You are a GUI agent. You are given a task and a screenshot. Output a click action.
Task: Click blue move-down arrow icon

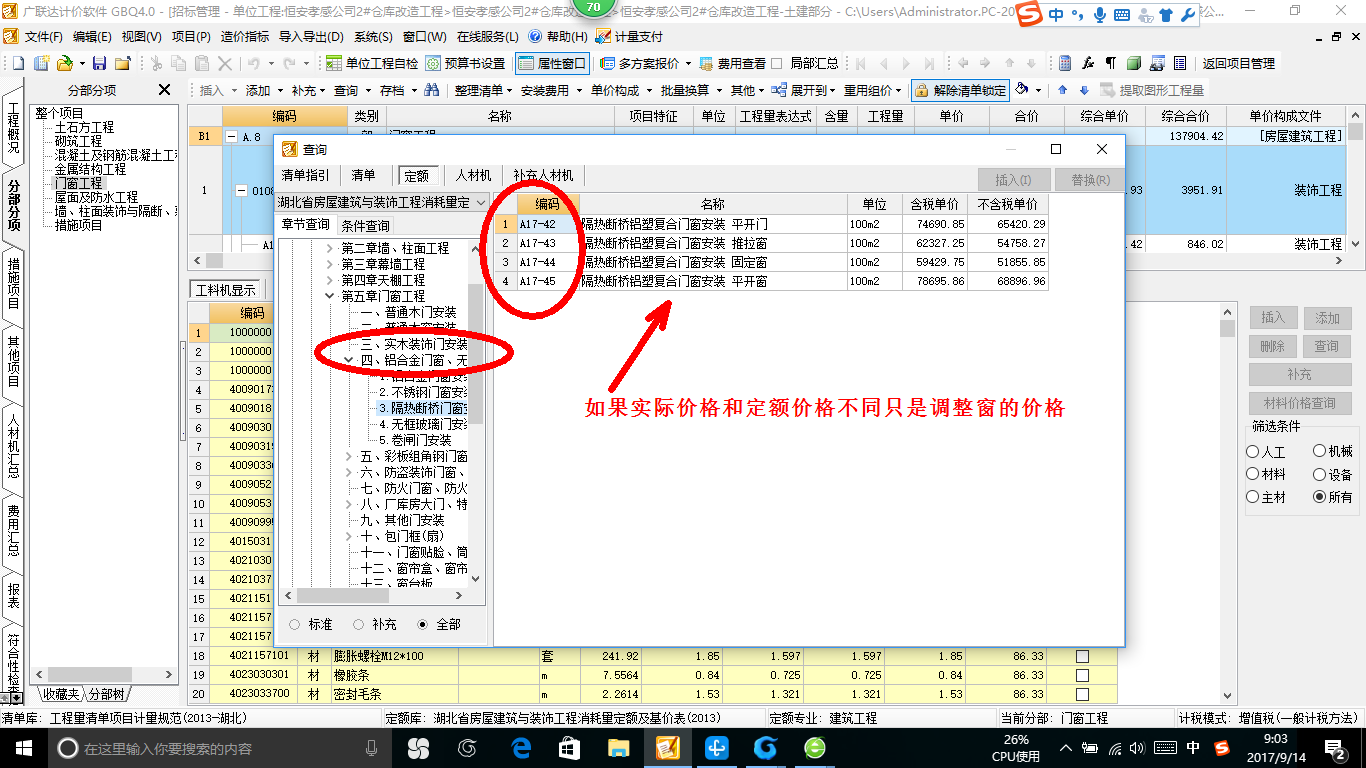1084,90
